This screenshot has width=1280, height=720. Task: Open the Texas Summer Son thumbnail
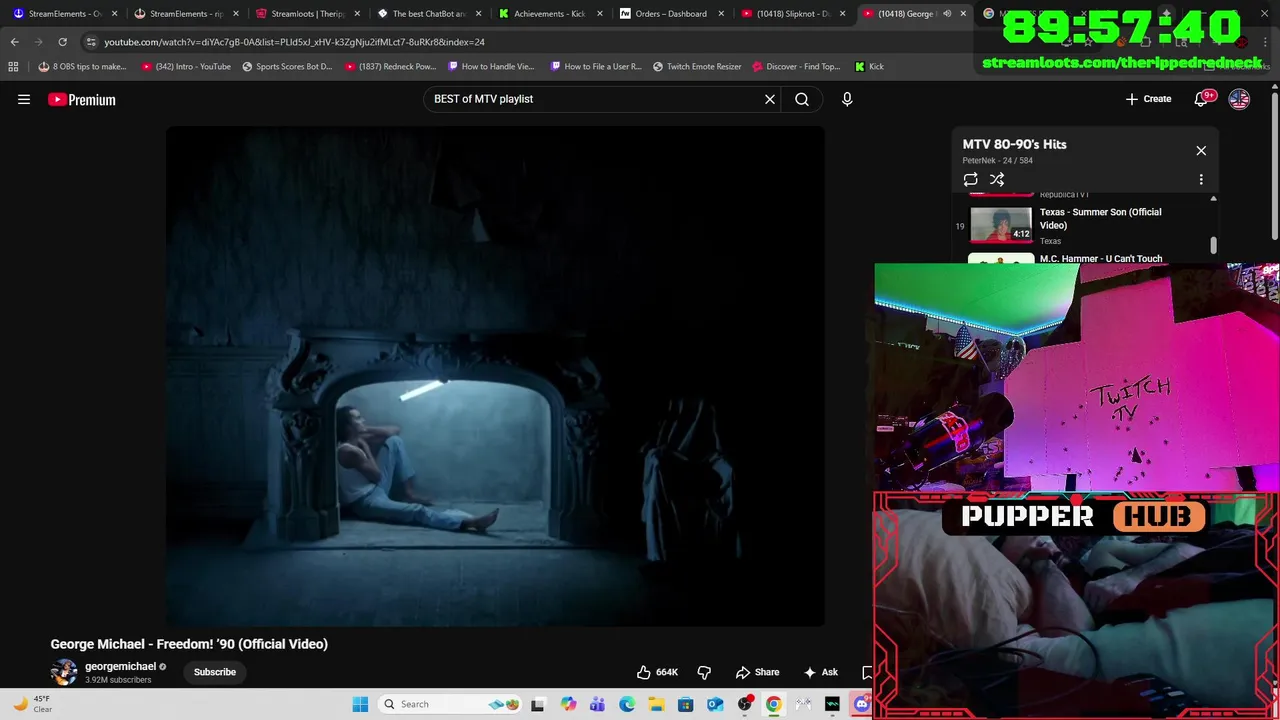coord(1001,225)
